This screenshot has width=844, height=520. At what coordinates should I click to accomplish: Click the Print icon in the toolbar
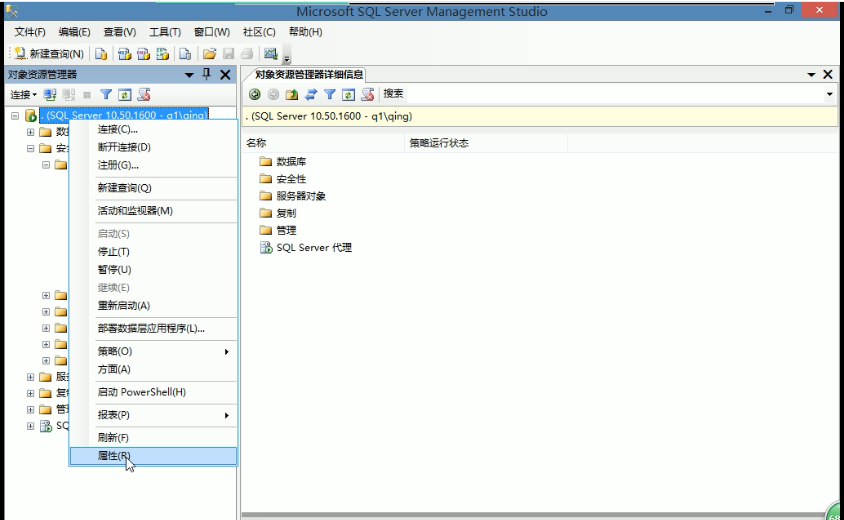pyautogui.click(x=247, y=53)
